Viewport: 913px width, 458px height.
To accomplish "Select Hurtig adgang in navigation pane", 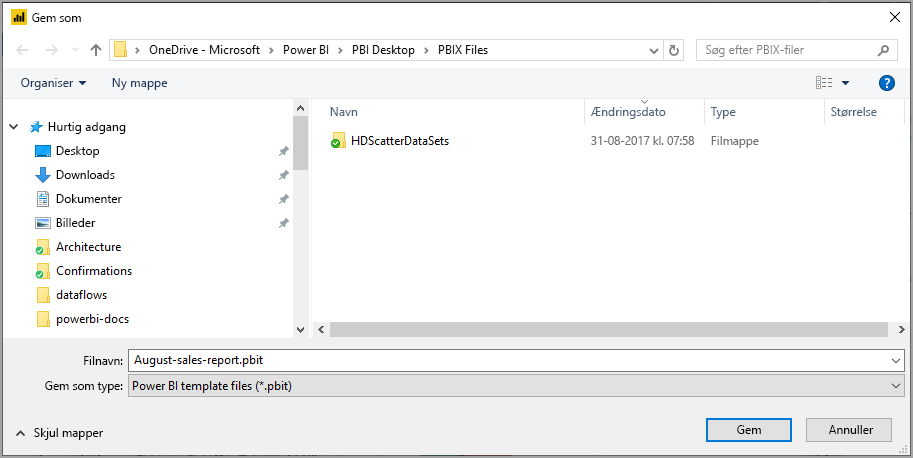I will (87, 127).
